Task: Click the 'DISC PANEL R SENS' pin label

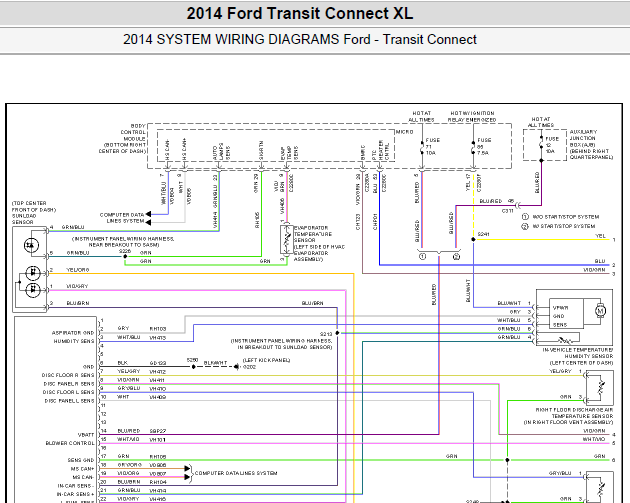Action: [69, 384]
